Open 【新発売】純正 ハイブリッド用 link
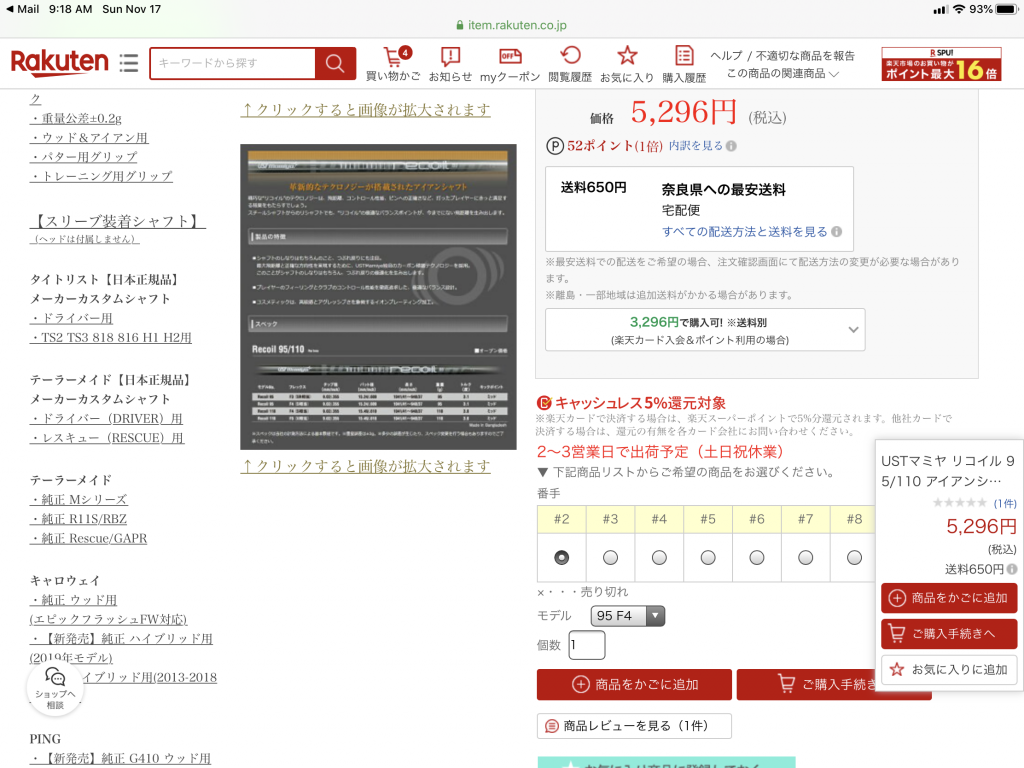Viewport: 1024px width, 768px height. click(x=121, y=639)
